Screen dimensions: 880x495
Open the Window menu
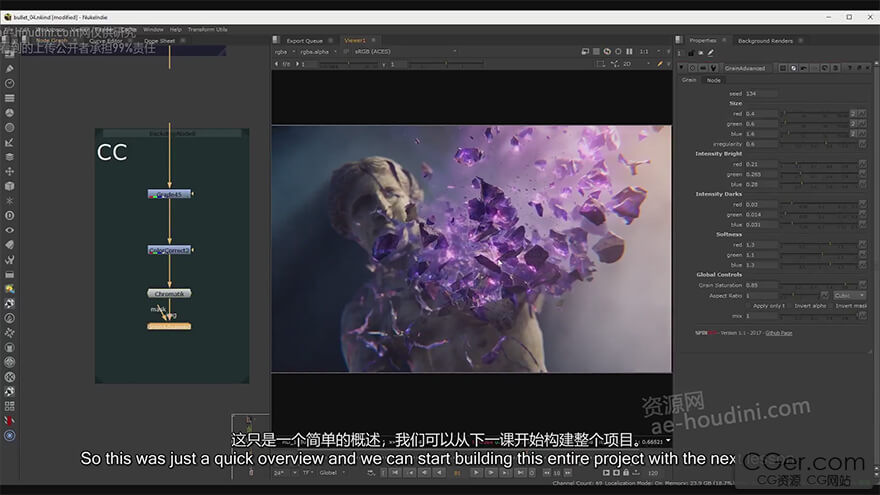[x=153, y=29]
